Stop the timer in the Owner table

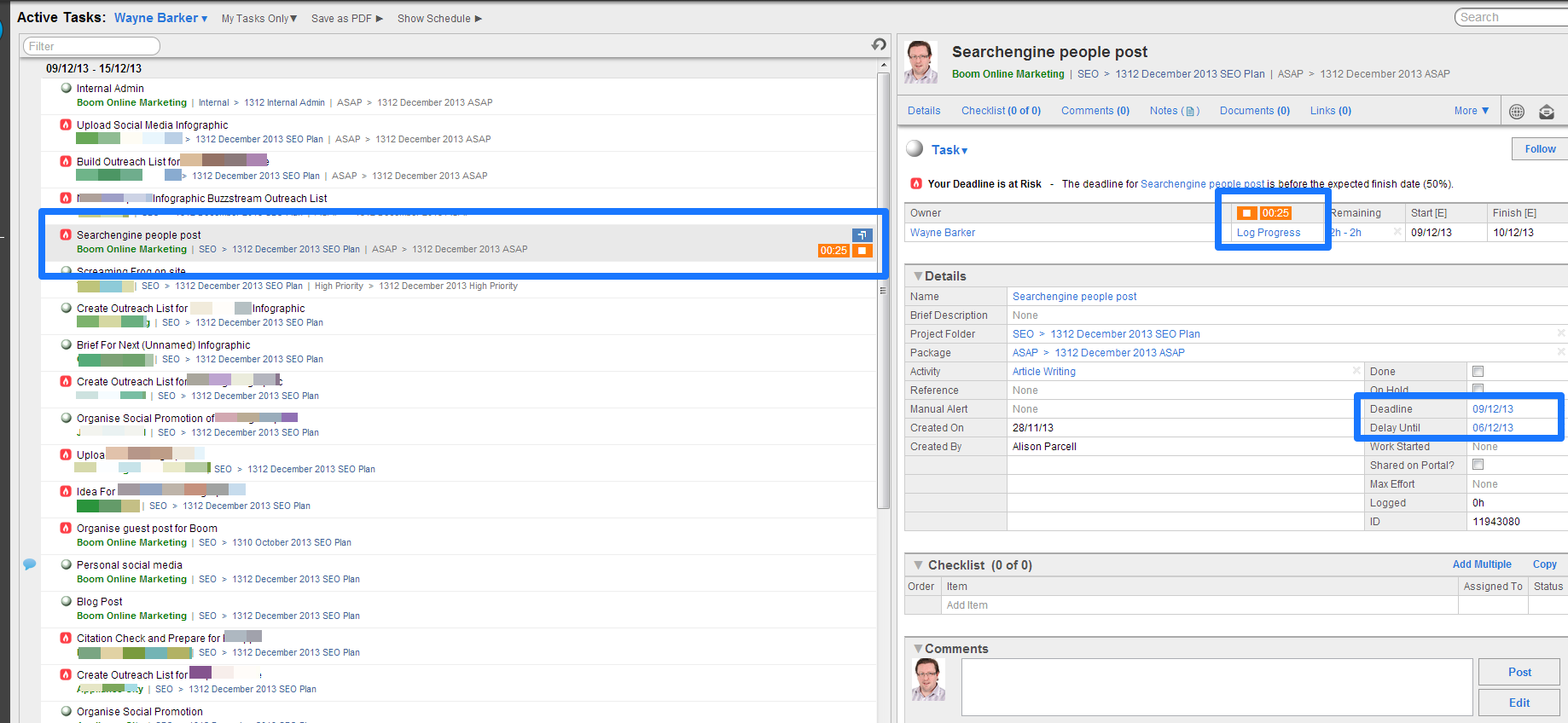click(x=1246, y=213)
